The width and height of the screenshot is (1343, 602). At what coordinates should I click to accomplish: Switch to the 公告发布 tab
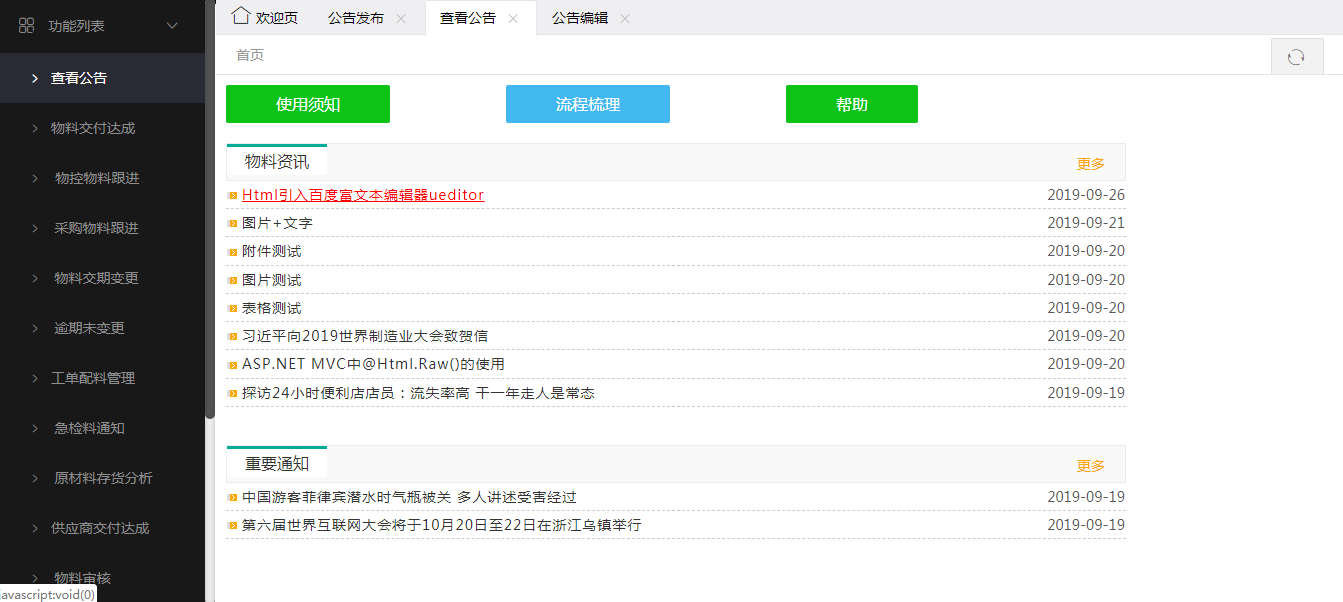tap(356, 18)
